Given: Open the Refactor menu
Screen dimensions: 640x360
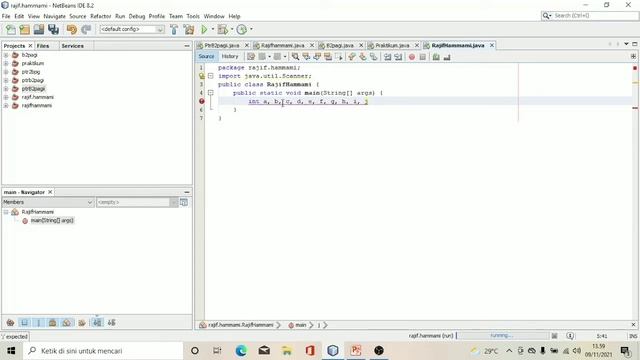Looking at the screenshot, I should click(x=100, y=16).
